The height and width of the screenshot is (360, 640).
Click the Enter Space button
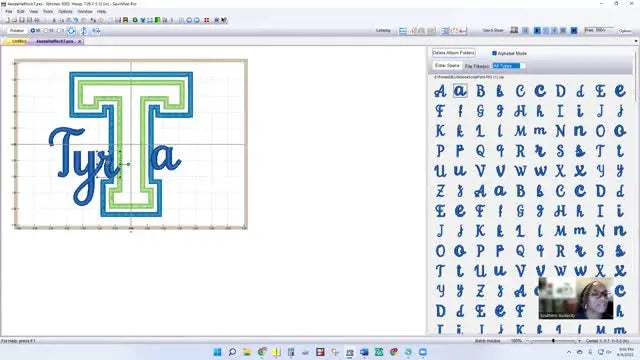tap(447, 65)
